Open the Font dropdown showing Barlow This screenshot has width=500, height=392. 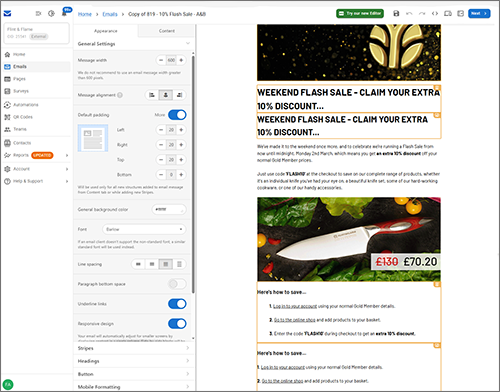144,229
